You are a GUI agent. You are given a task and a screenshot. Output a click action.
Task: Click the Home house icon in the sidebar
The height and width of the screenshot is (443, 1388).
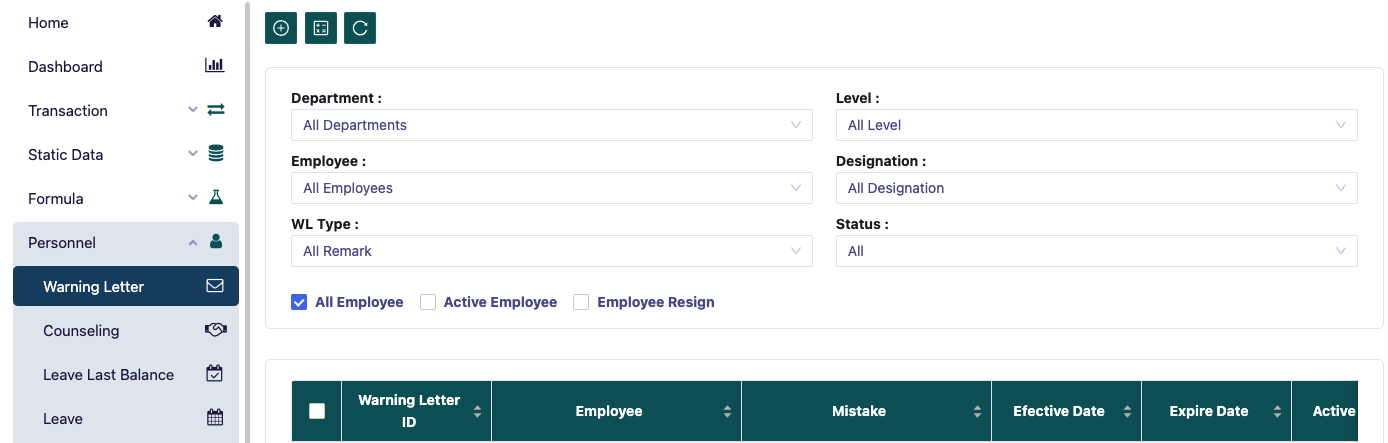pos(215,22)
